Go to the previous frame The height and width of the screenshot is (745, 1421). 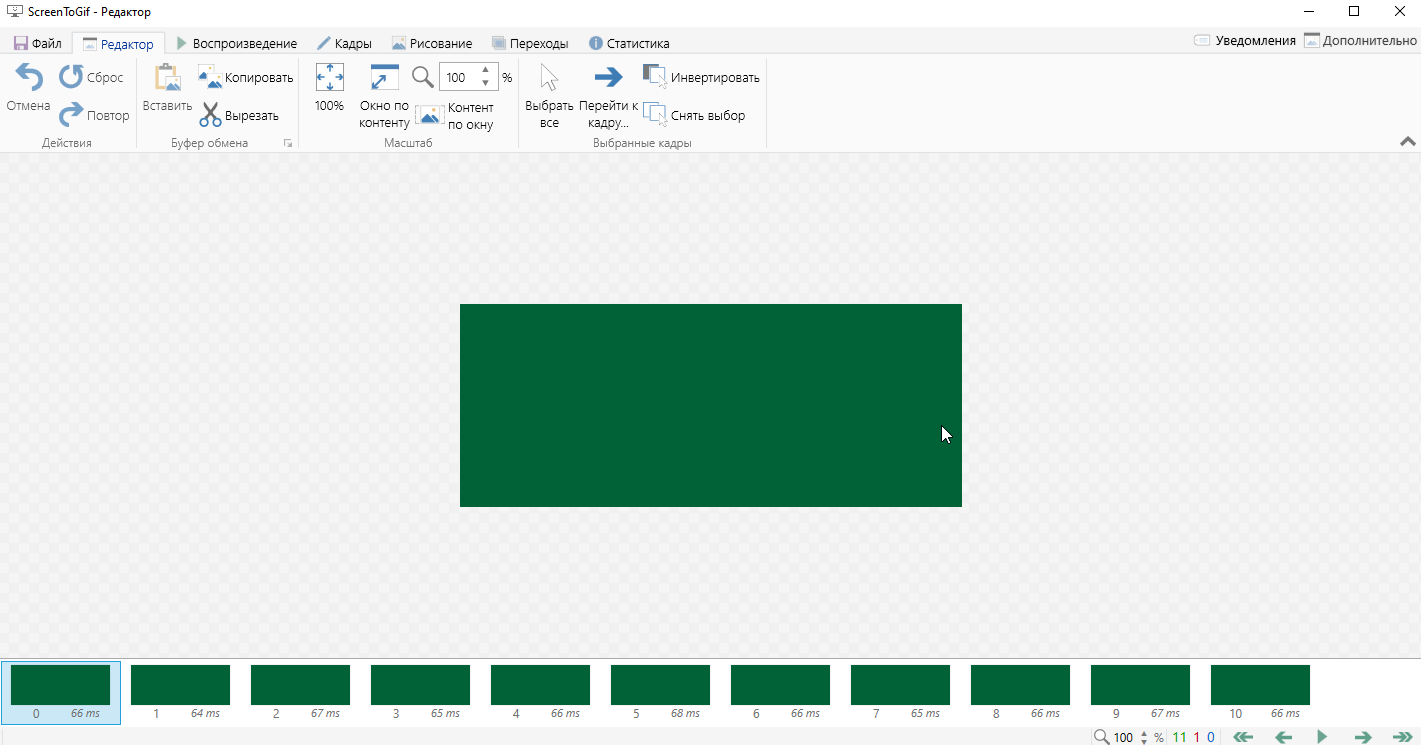pos(1283,737)
